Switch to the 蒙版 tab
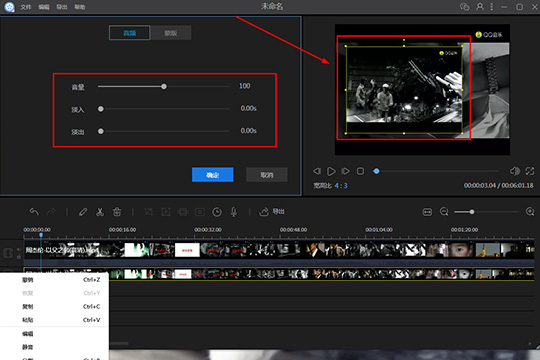Image resolution: width=540 pixels, height=360 pixels. [171, 33]
